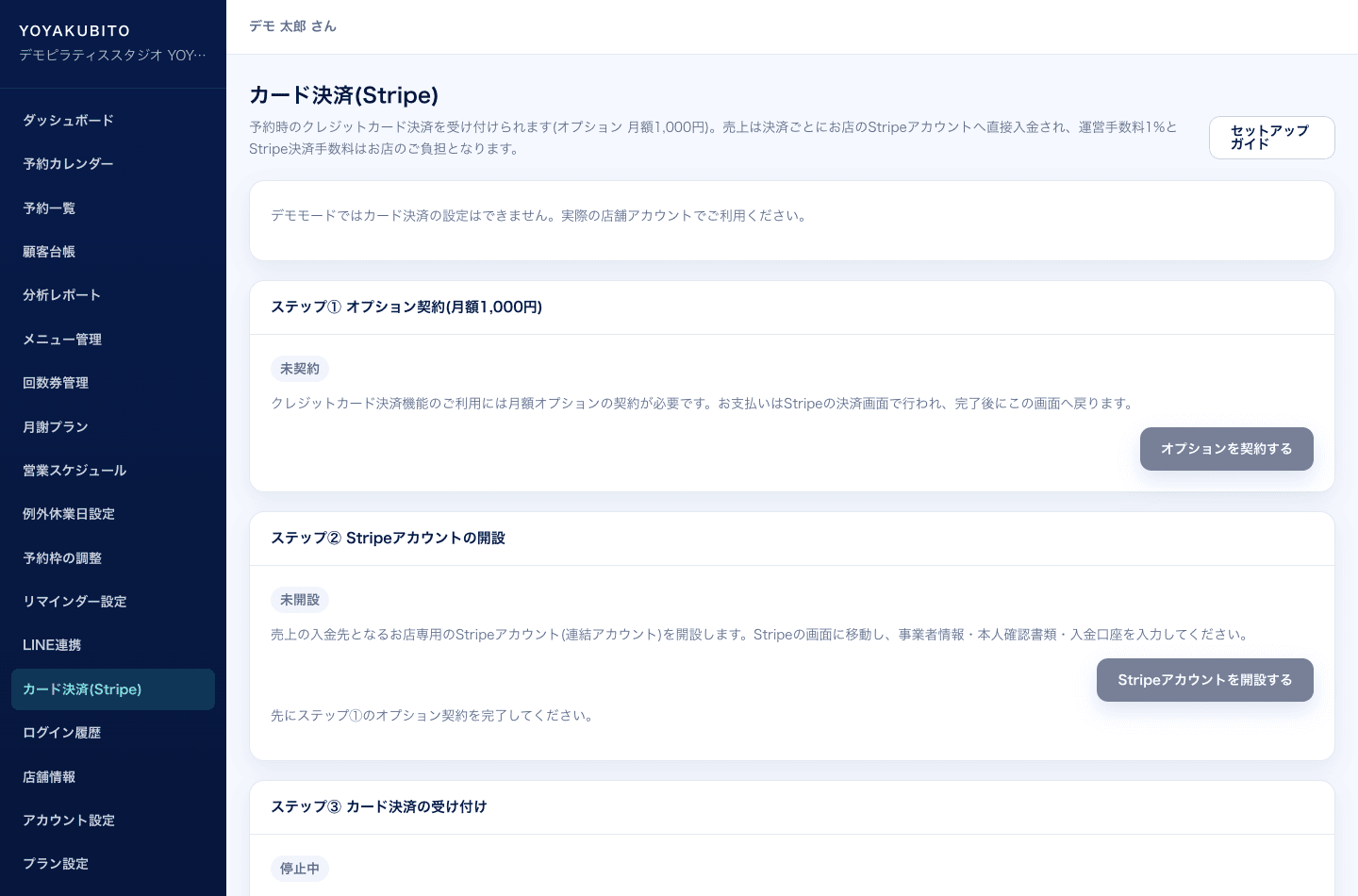Screen dimensions: 1358x896
Task: Navigate to LINE連携 settings
Action: click(x=113, y=645)
